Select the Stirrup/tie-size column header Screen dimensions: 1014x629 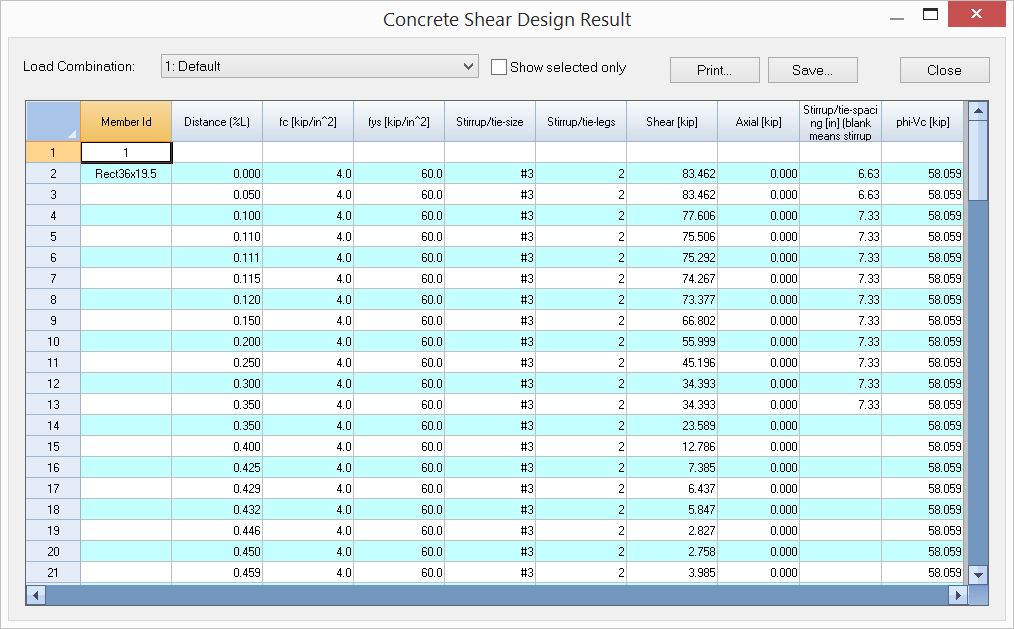(x=489, y=120)
